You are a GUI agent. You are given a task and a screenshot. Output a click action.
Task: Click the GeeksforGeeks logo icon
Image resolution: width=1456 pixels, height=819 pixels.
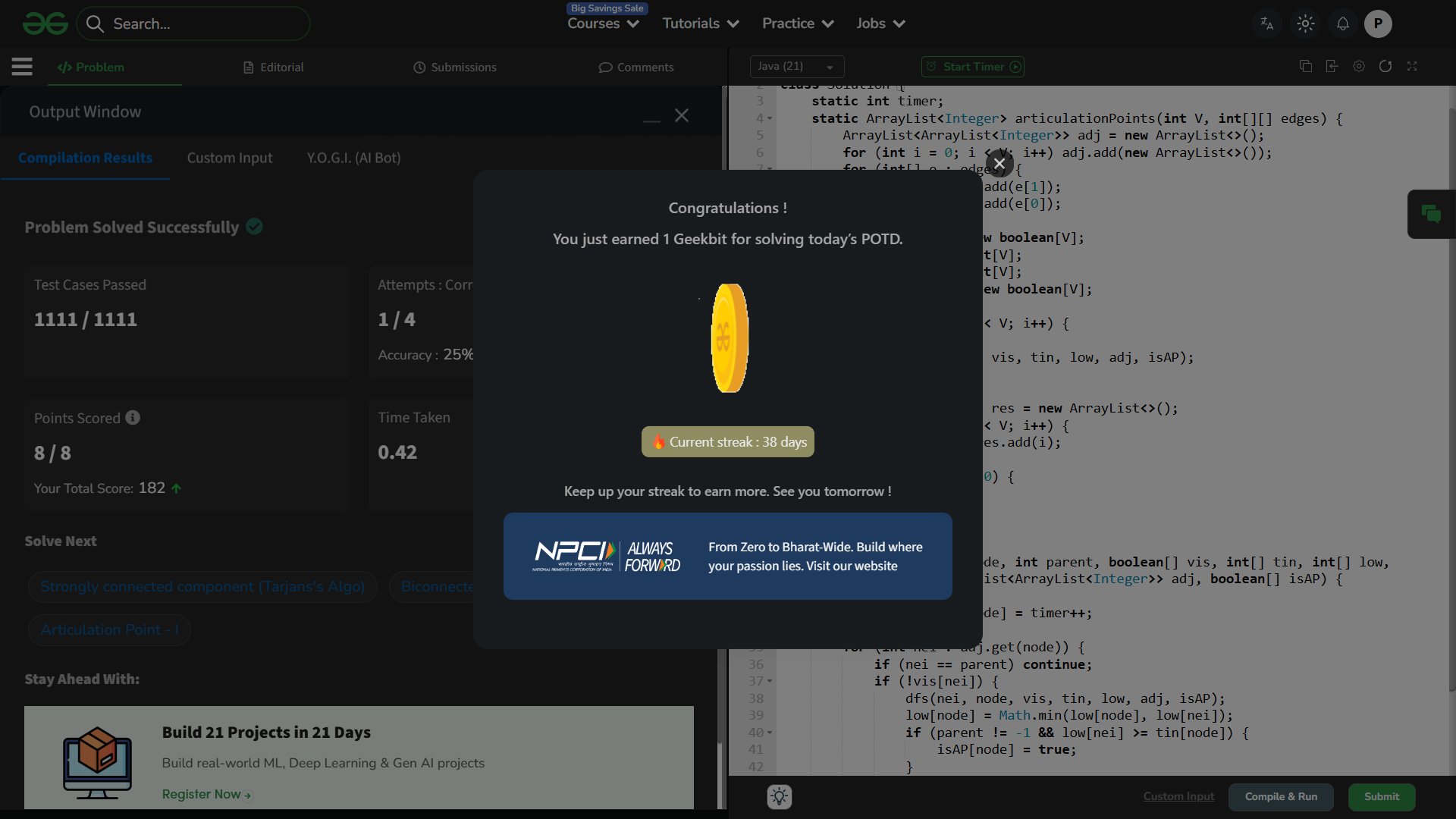coord(45,24)
